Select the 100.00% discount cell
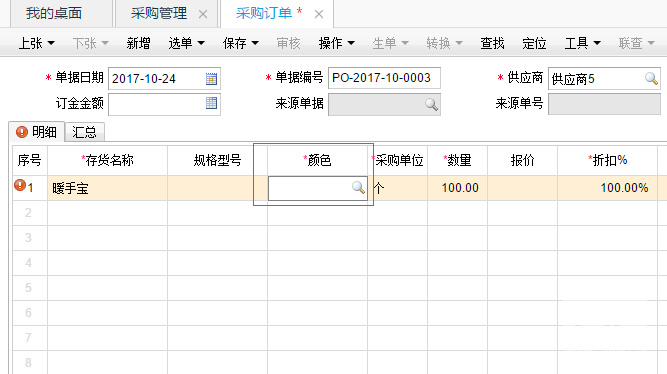Screen dimensions: 667x374 coord(607,188)
